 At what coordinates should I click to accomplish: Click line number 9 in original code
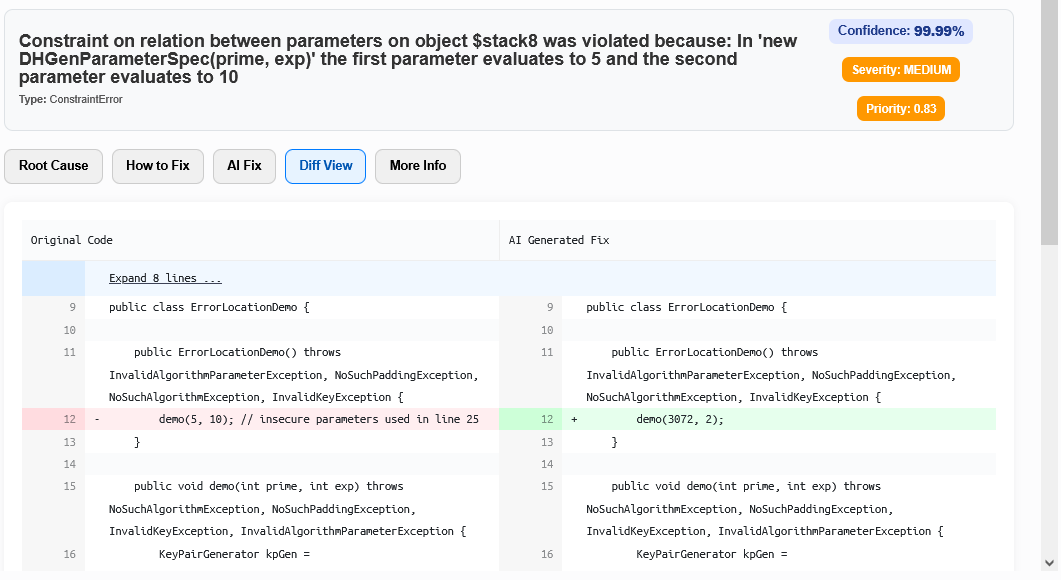click(72, 307)
